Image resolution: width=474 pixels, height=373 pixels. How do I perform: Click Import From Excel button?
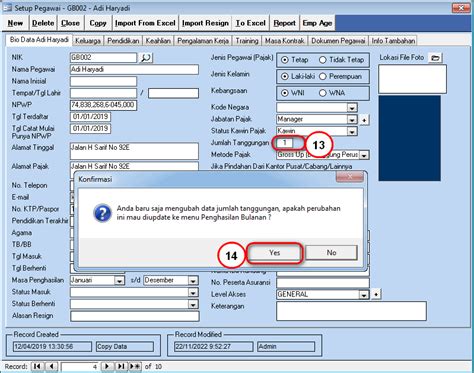pos(145,23)
